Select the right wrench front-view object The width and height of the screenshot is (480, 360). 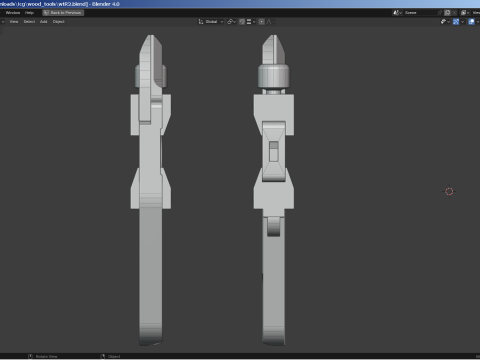(274, 190)
